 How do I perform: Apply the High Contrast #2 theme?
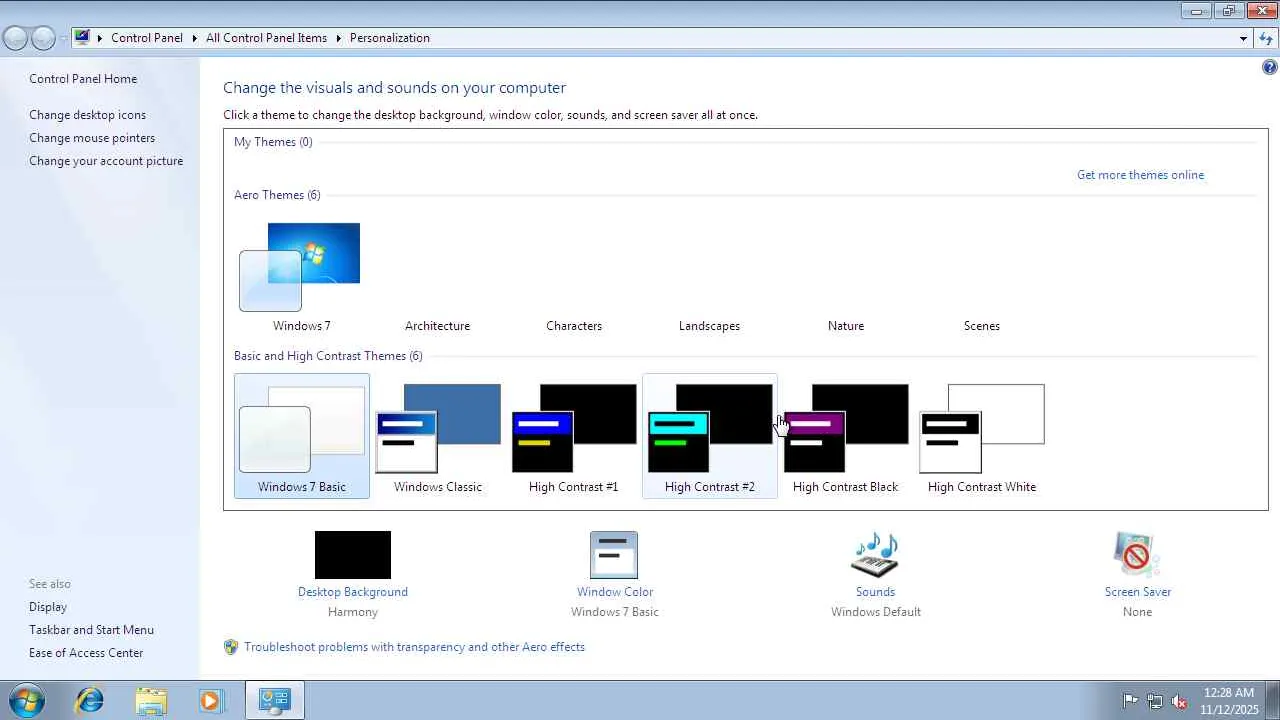[x=710, y=436]
